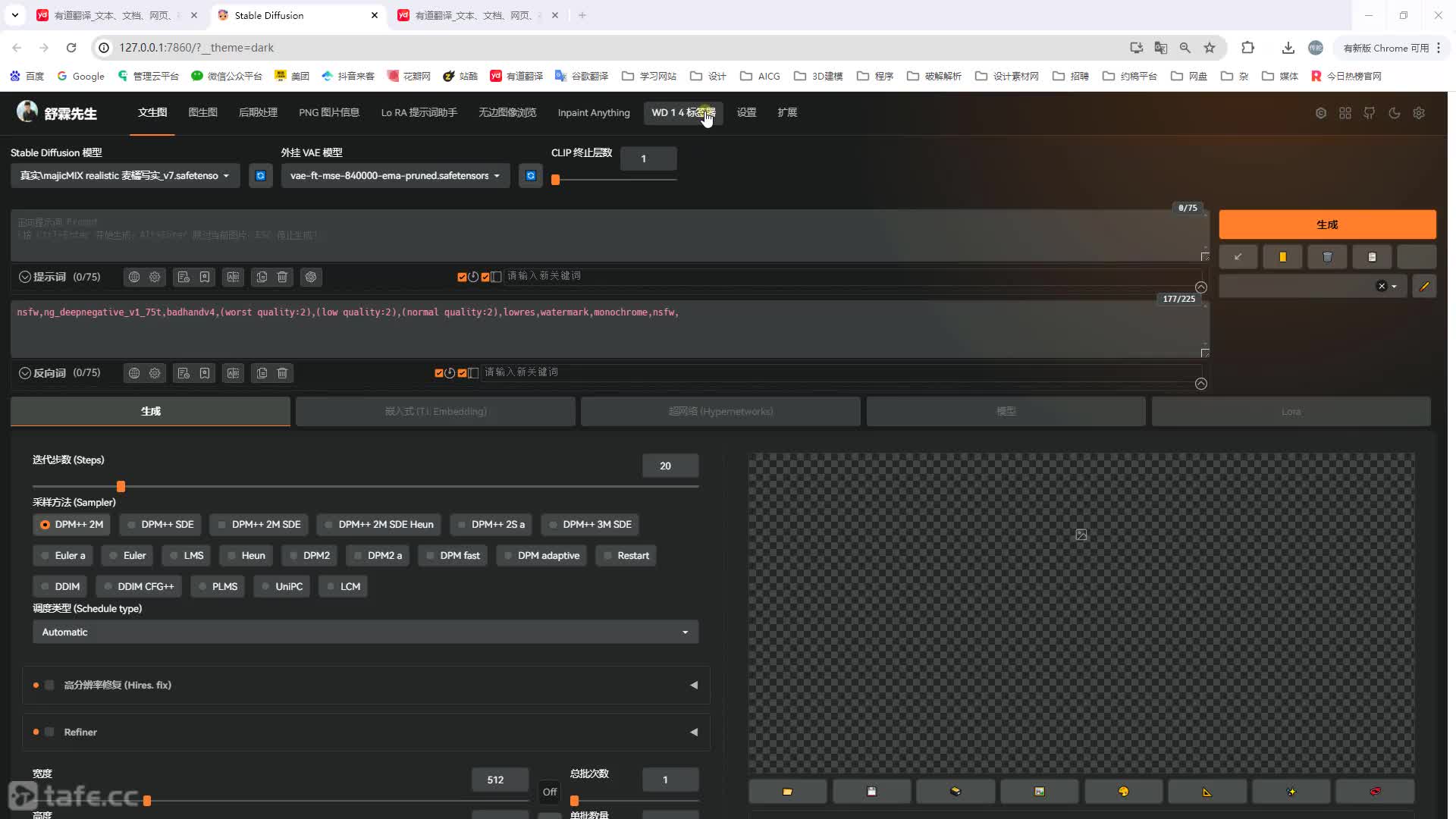Viewport: 1456px width, 819px height.
Task: Open the Stable Diffusion model dropdown
Action: (125, 176)
